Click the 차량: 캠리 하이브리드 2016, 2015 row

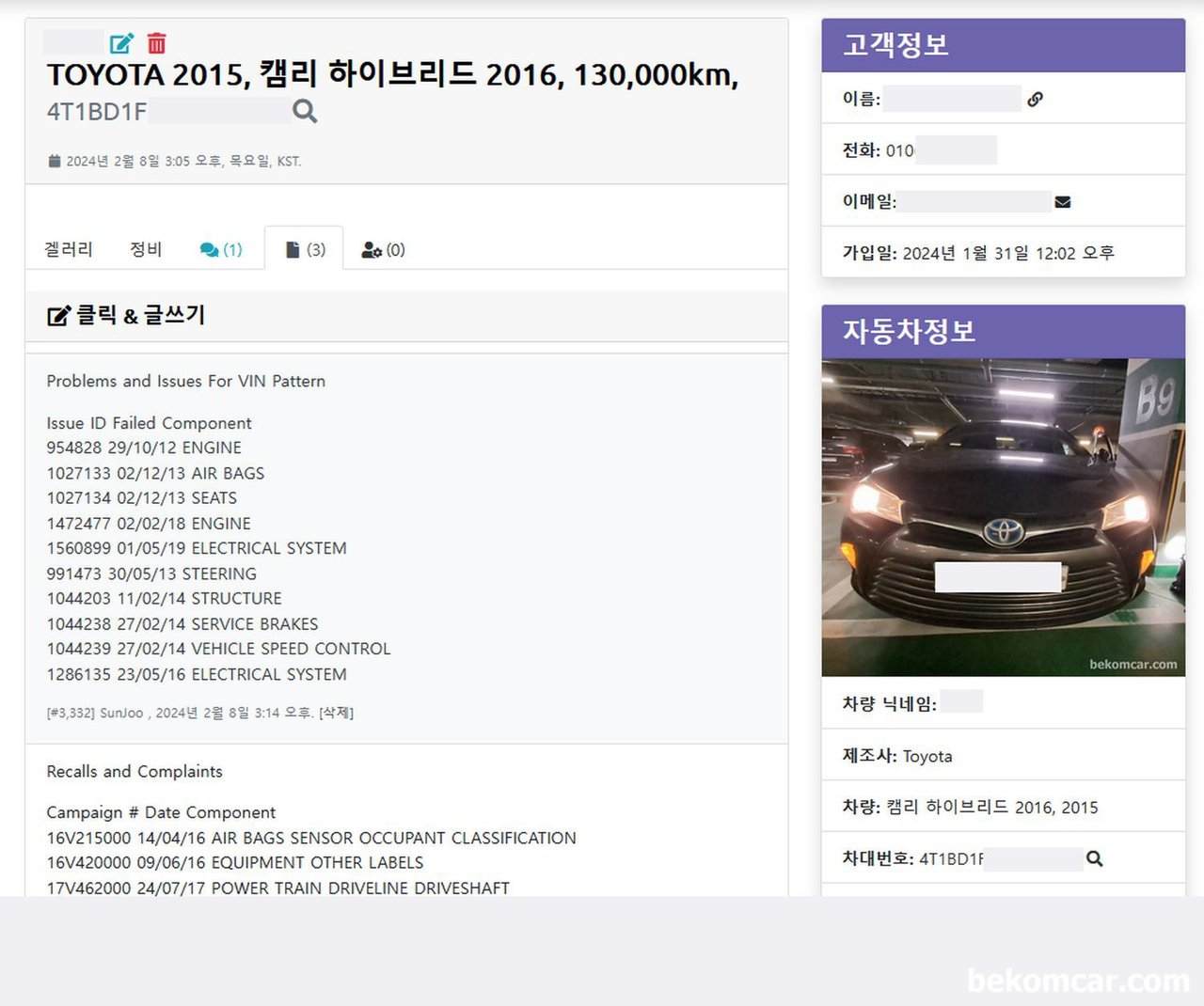tap(1003, 807)
